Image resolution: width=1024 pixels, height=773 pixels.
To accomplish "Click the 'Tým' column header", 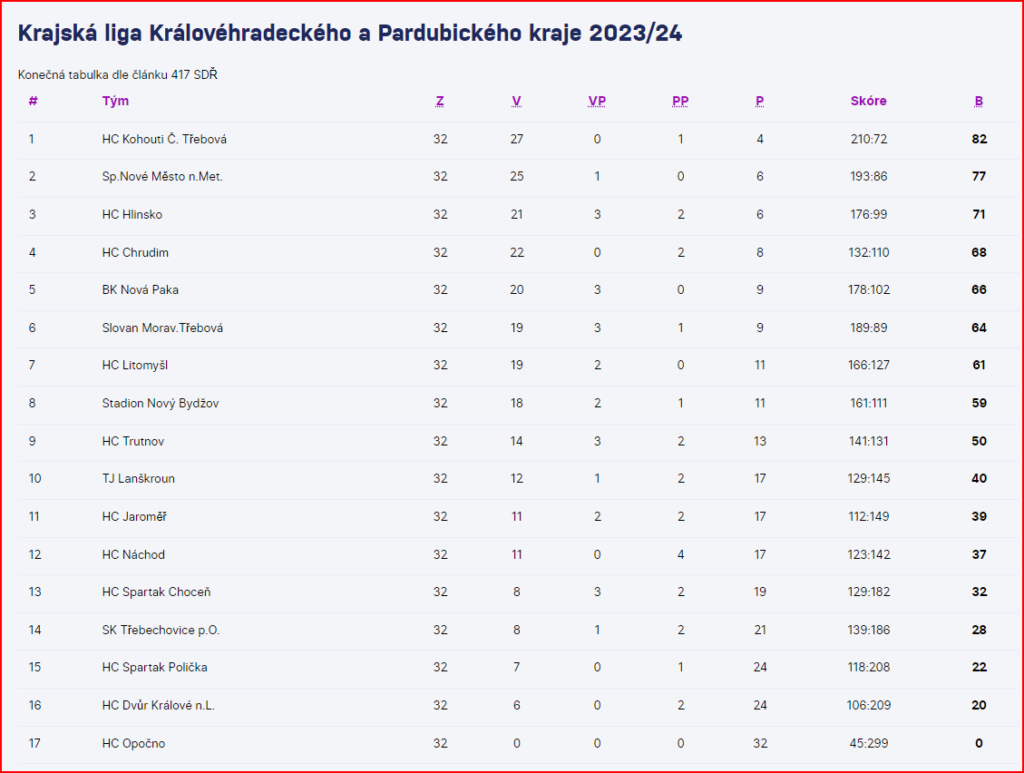I will click(115, 101).
